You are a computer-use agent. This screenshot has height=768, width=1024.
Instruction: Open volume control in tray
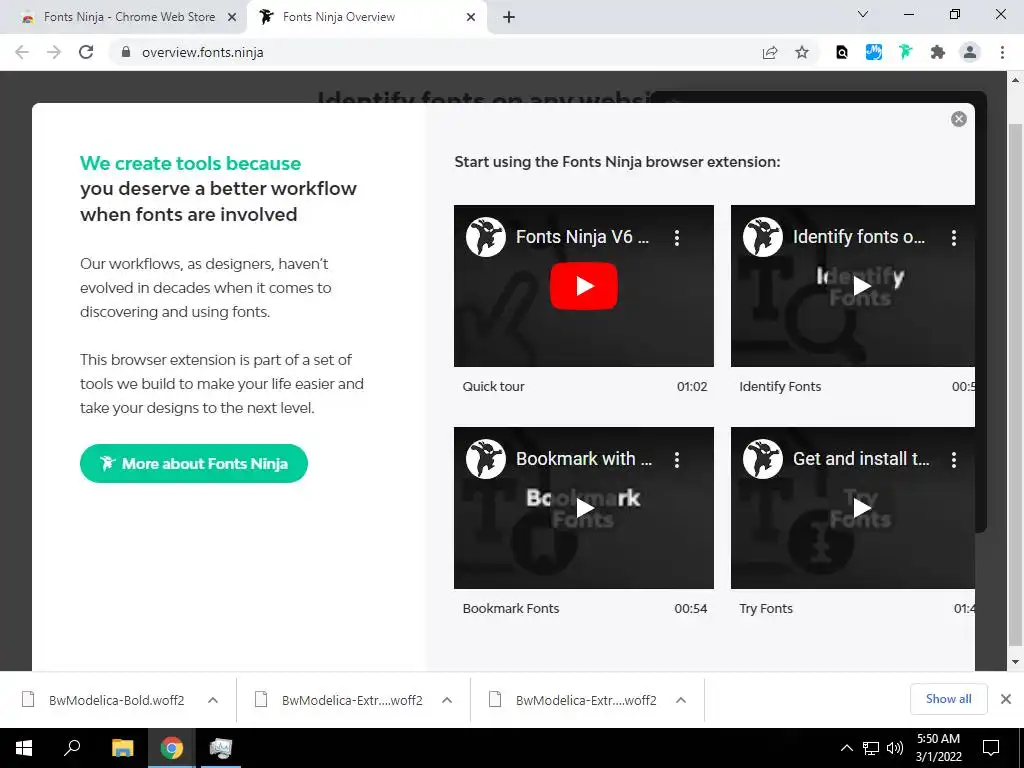895,748
